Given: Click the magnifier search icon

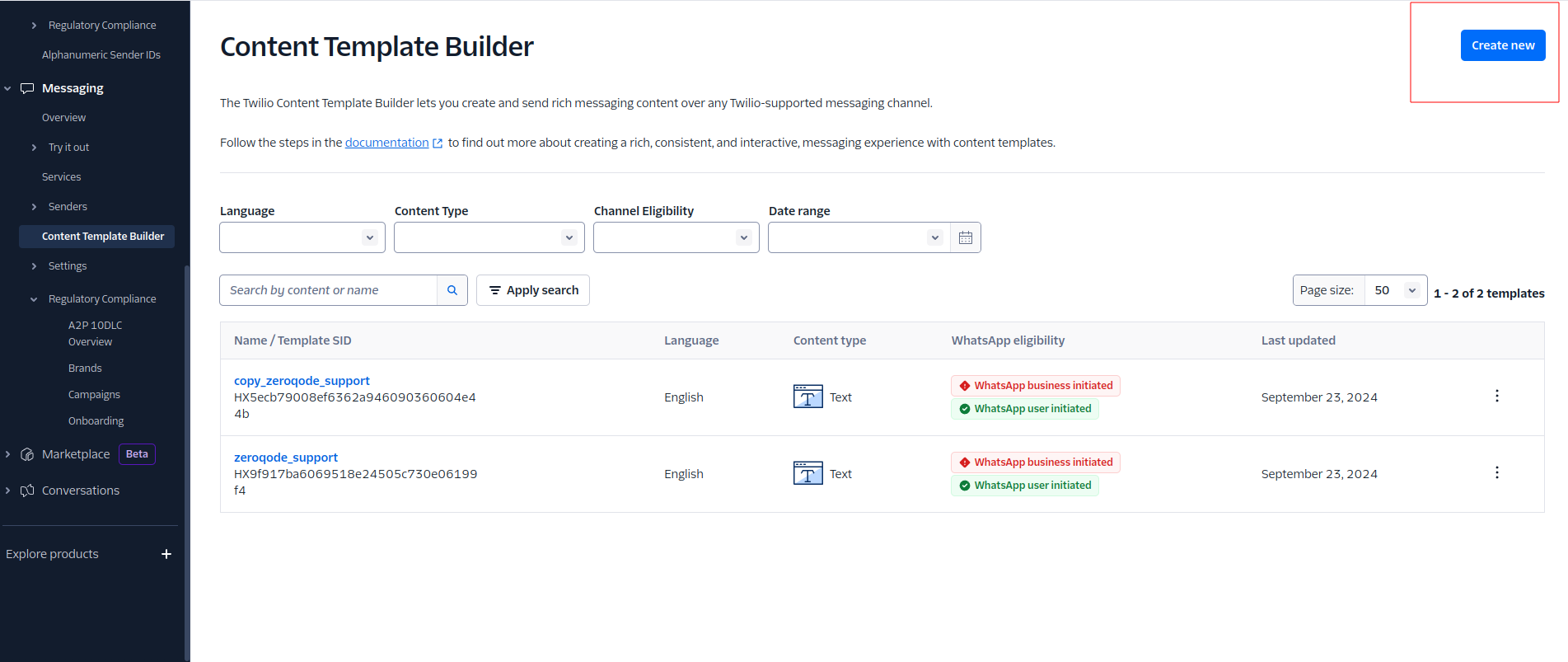Looking at the screenshot, I should [452, 290].
